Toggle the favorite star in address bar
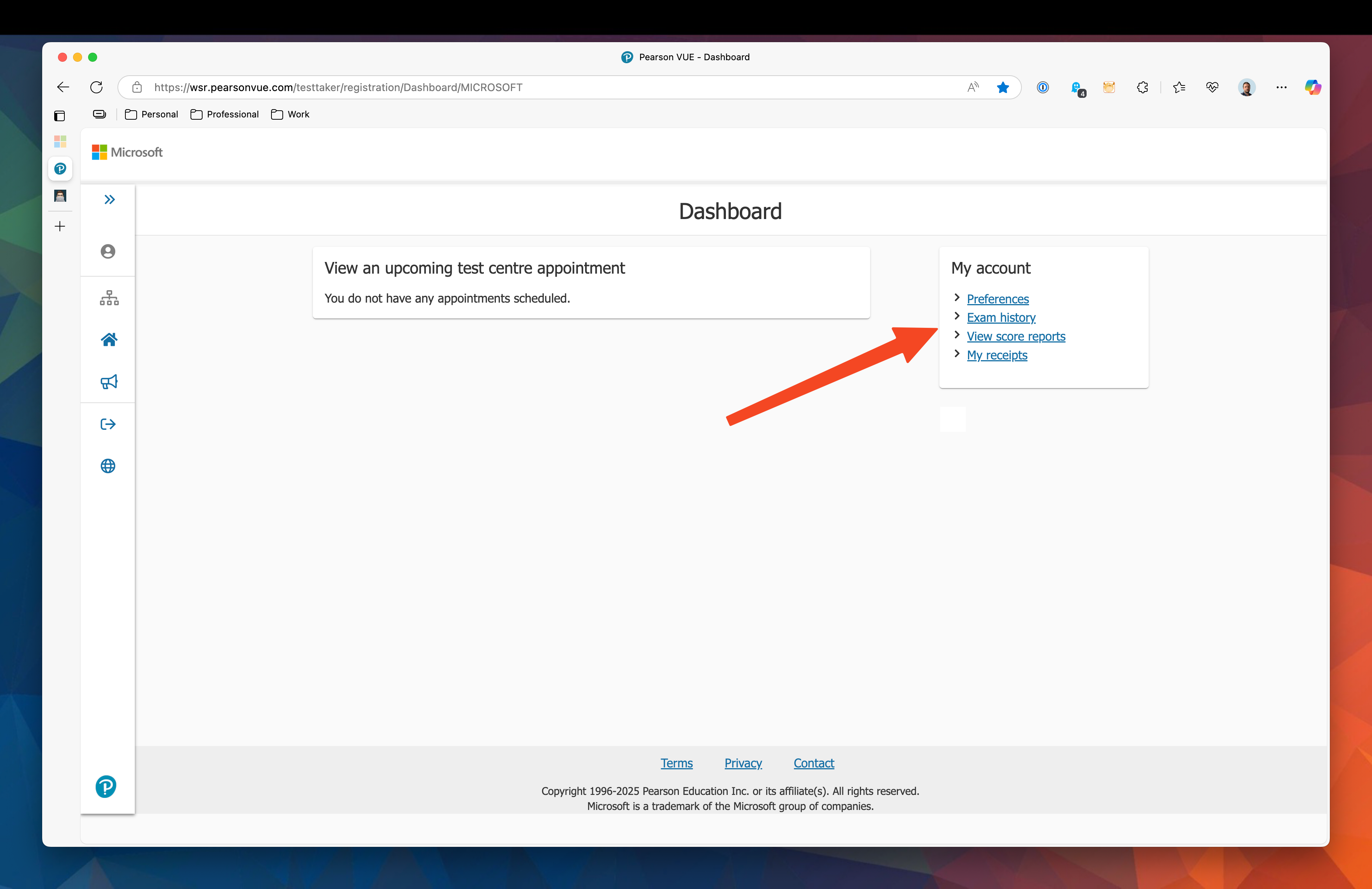1372x889 pixels. pyautogui.click(x=1003, y=87)
